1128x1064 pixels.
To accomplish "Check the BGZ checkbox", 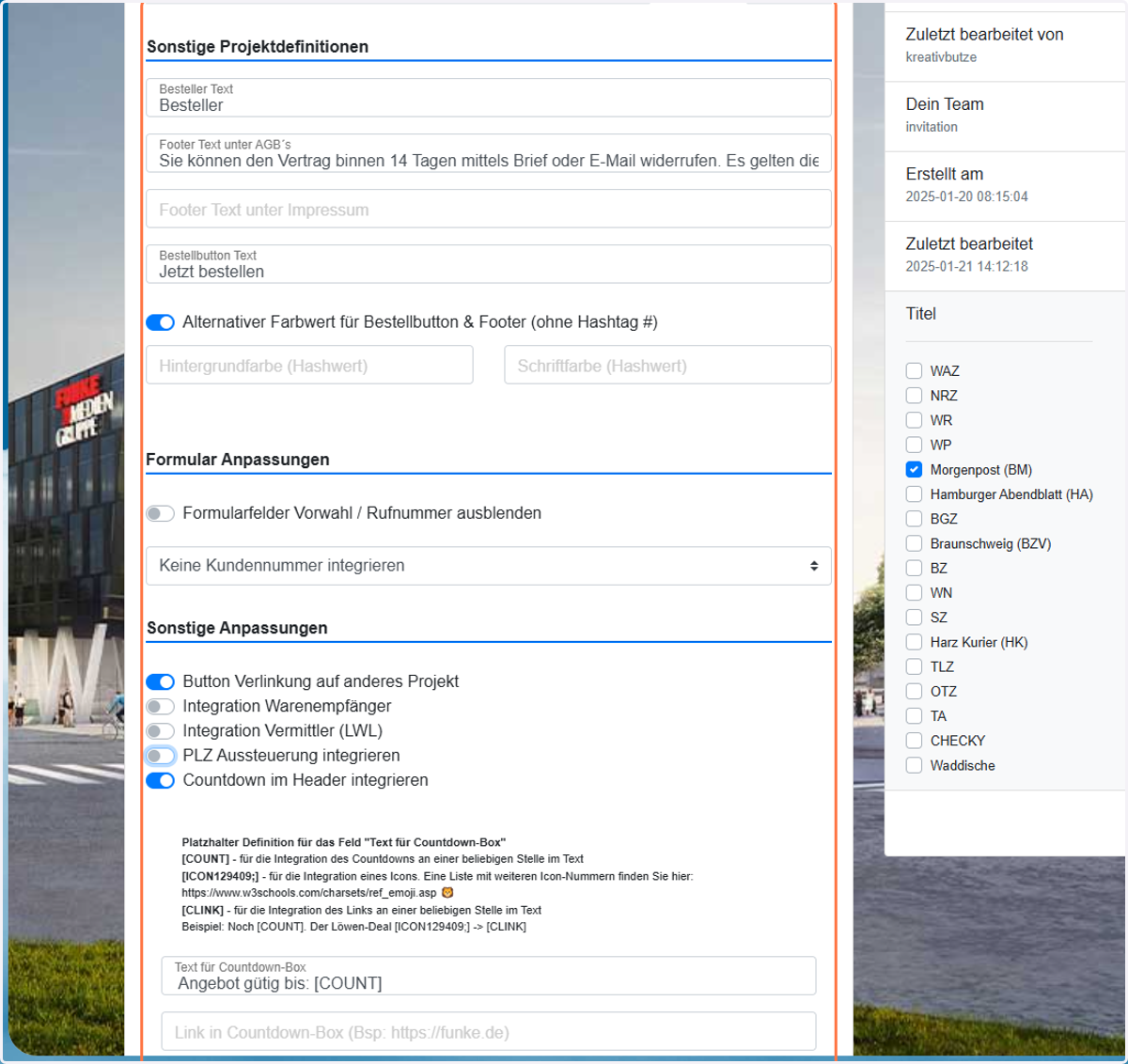I will click(x=914, y=519).
